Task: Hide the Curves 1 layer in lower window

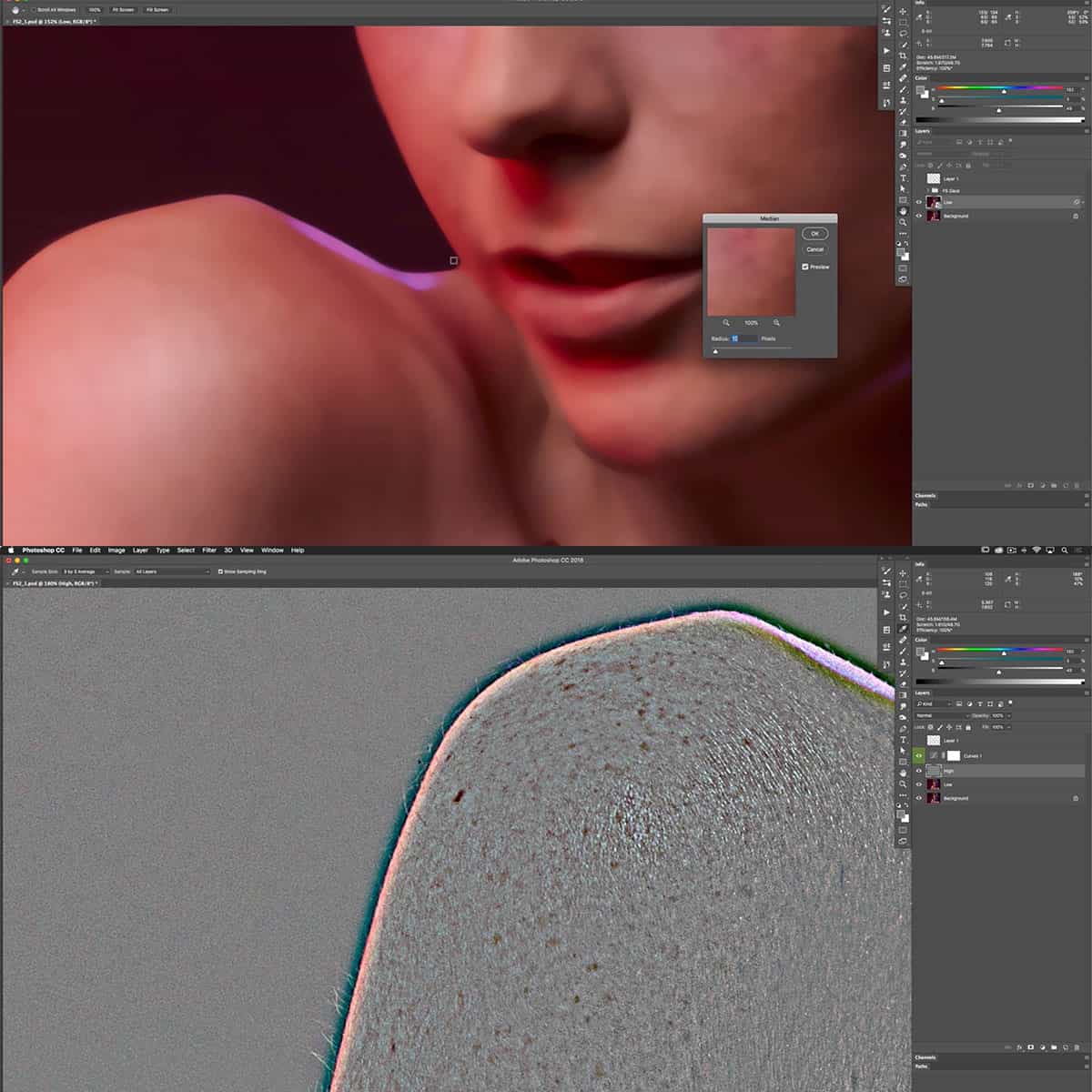Action: 919,756
